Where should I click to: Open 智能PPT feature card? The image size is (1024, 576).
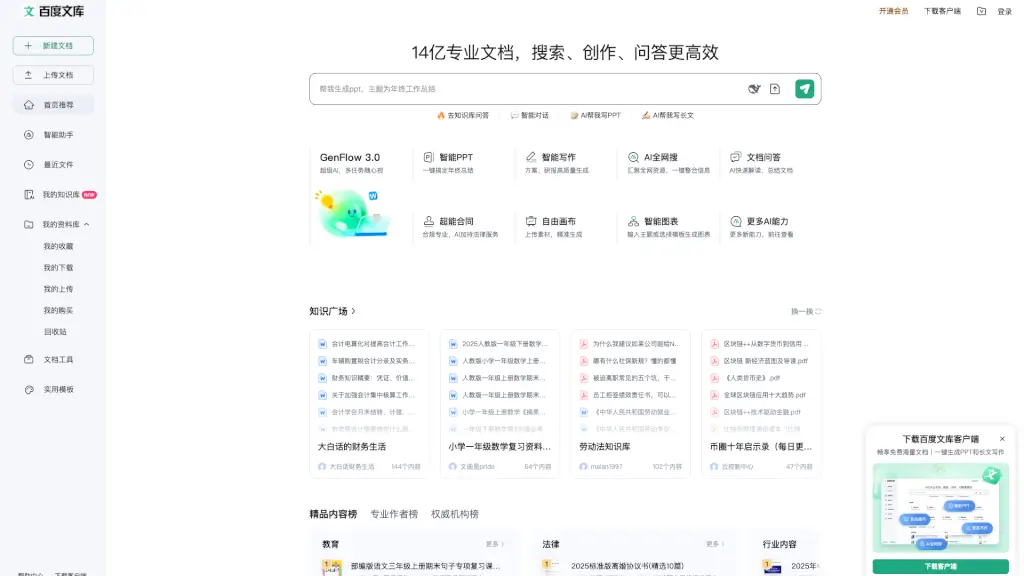point(456,163)
